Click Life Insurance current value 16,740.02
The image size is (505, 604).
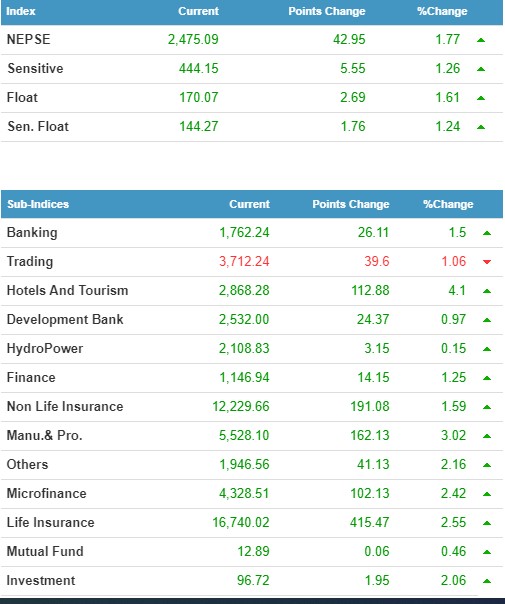[241, 523]
